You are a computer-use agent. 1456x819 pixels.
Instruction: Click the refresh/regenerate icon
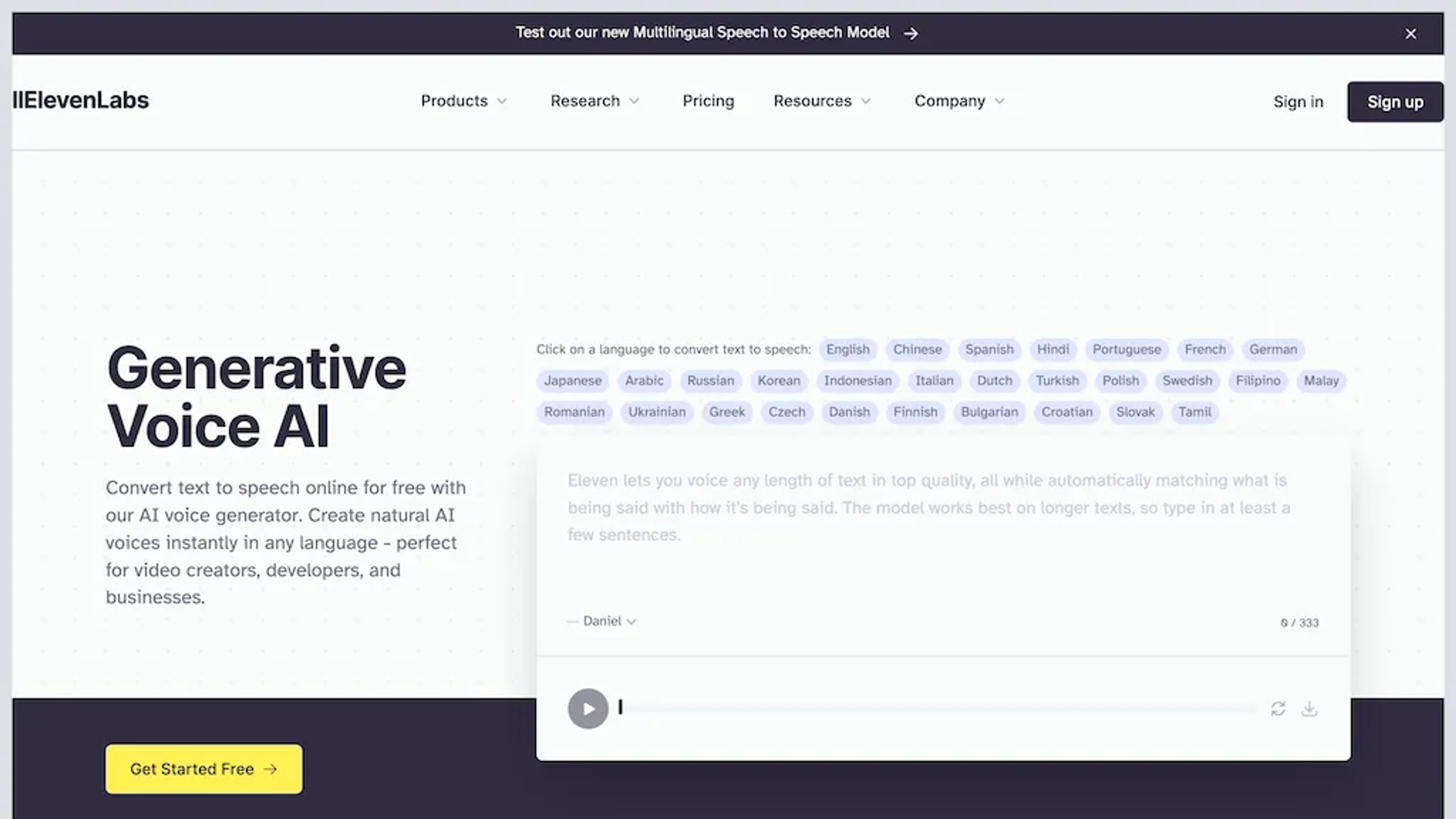(x=1278, y=708)
